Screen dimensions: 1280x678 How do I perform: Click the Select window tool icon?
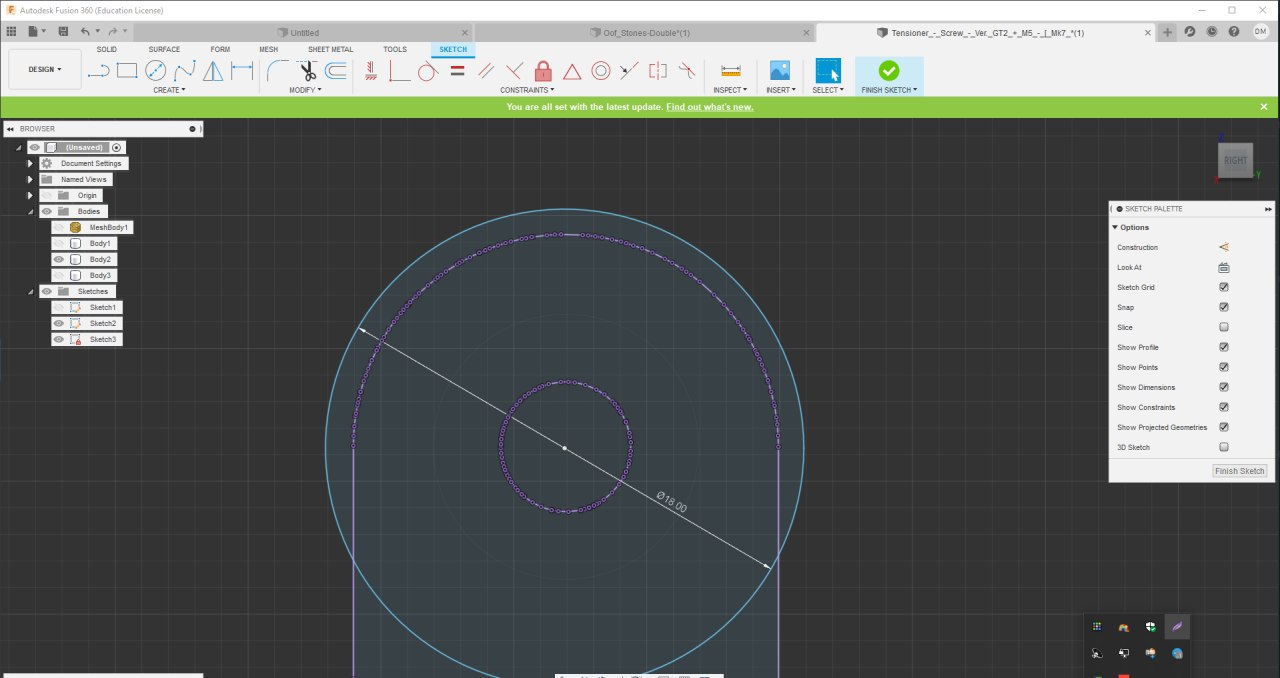(828, 70)
